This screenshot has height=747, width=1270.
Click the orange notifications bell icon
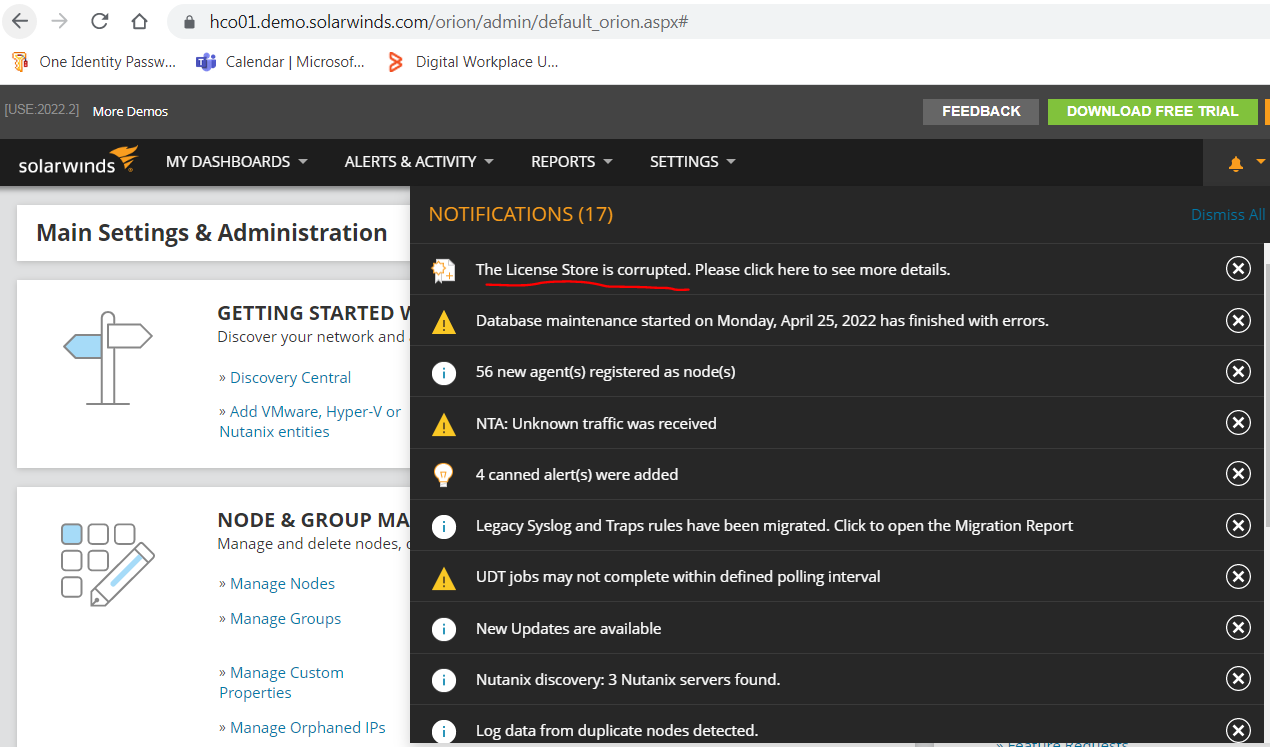(x=1236, y=163)
